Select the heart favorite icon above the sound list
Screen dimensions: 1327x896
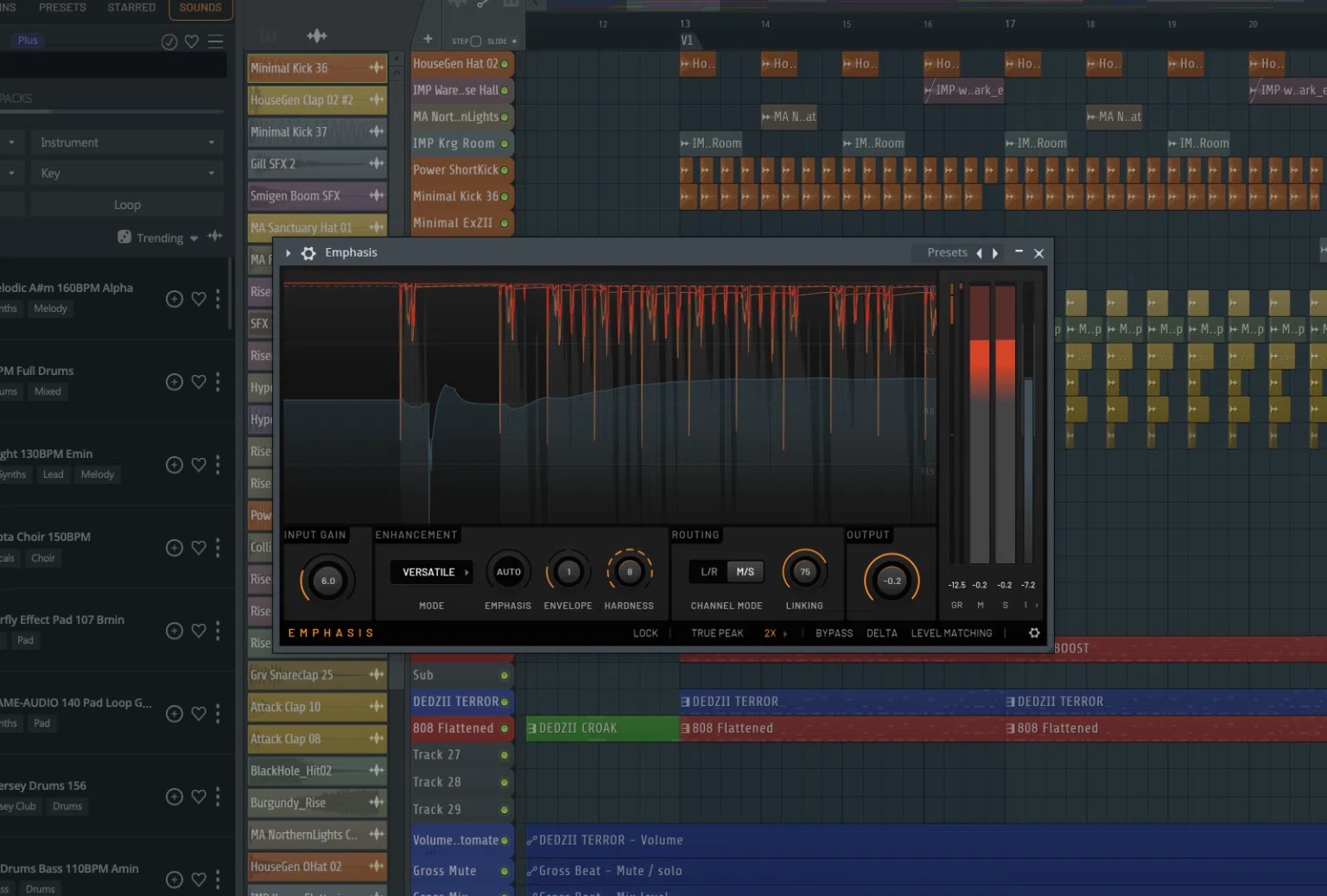click(191, 41)
